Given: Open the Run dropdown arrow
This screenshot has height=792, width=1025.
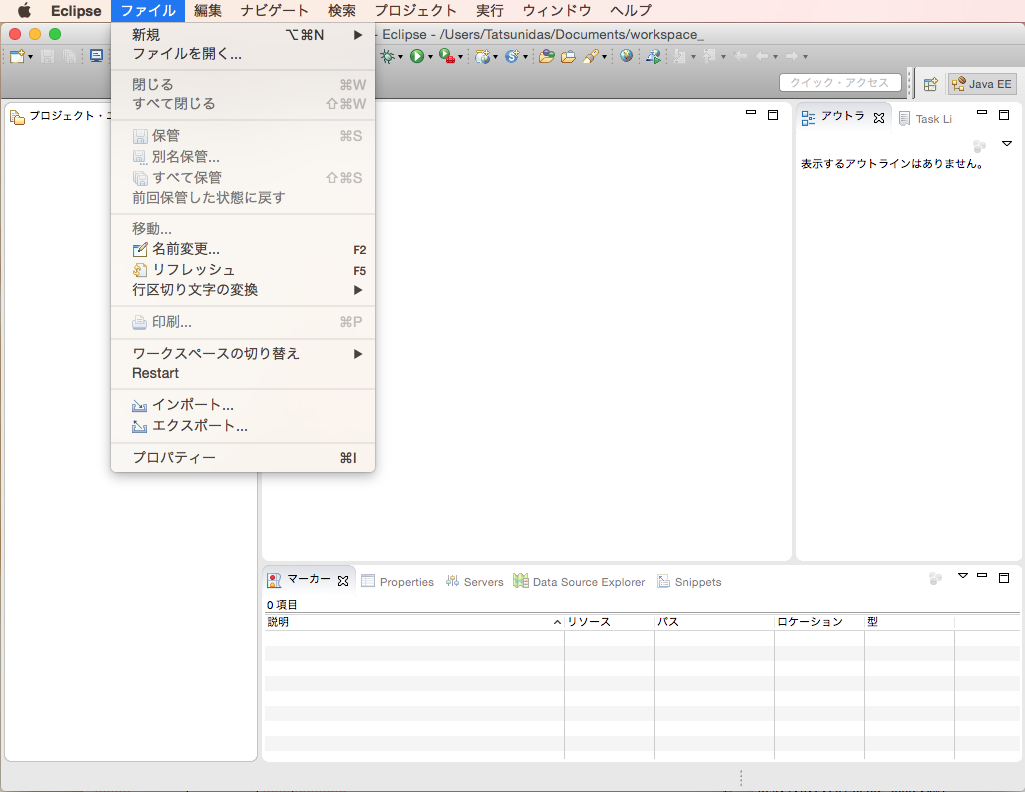Looking at the screenshot, I should [x=430, y=57].
